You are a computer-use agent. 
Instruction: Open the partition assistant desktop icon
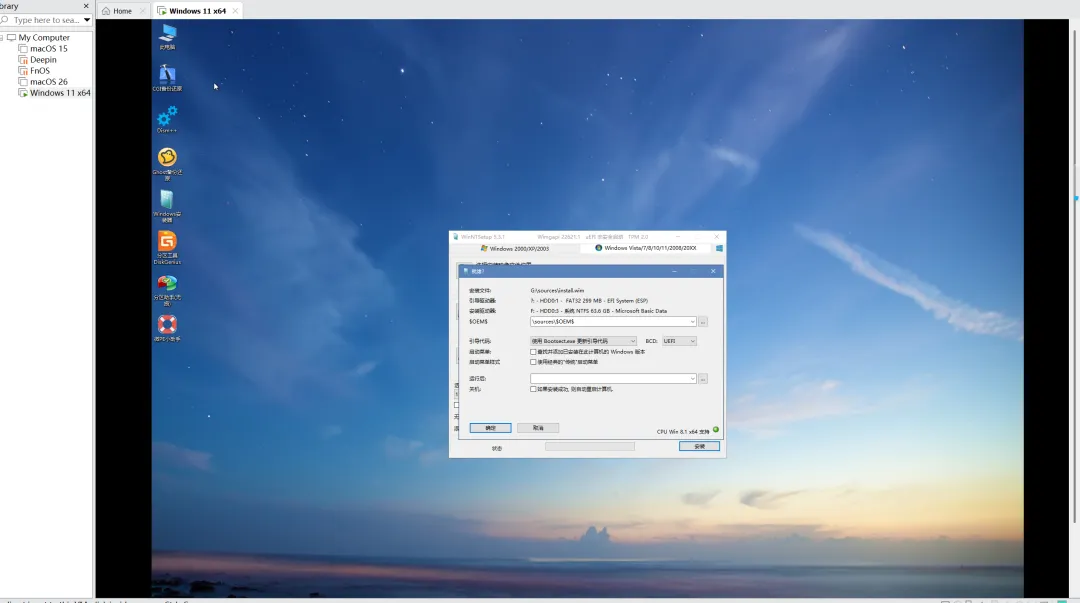(x=167, y=290)
